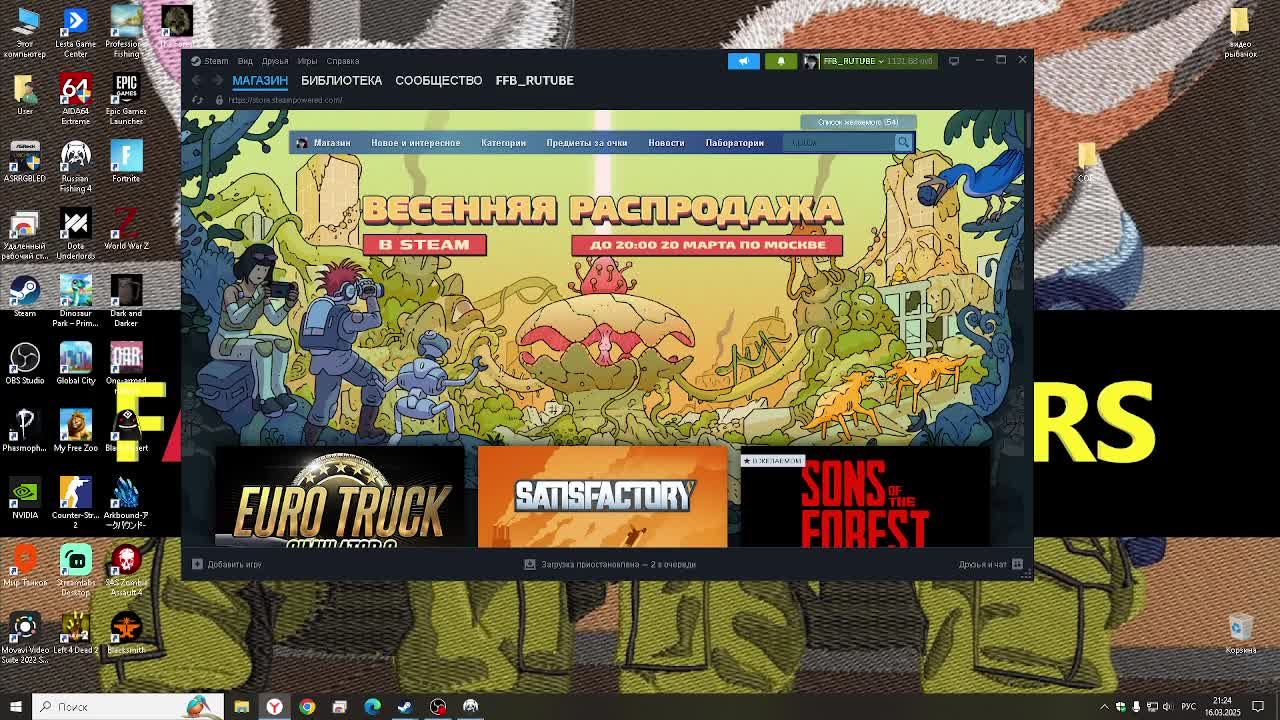This screenshot has height=720, width=1280.
Task: Click the store URL address text
Action: [285, 100]
